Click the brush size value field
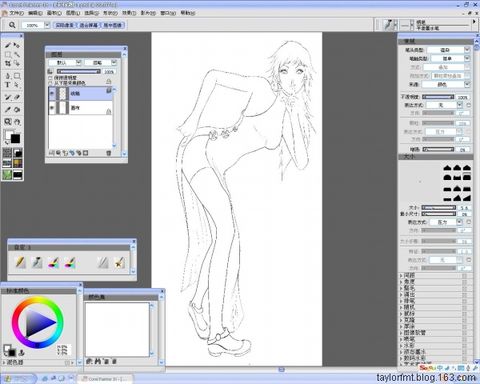Screen dimensions: 480x384 (x=464, y=208)
